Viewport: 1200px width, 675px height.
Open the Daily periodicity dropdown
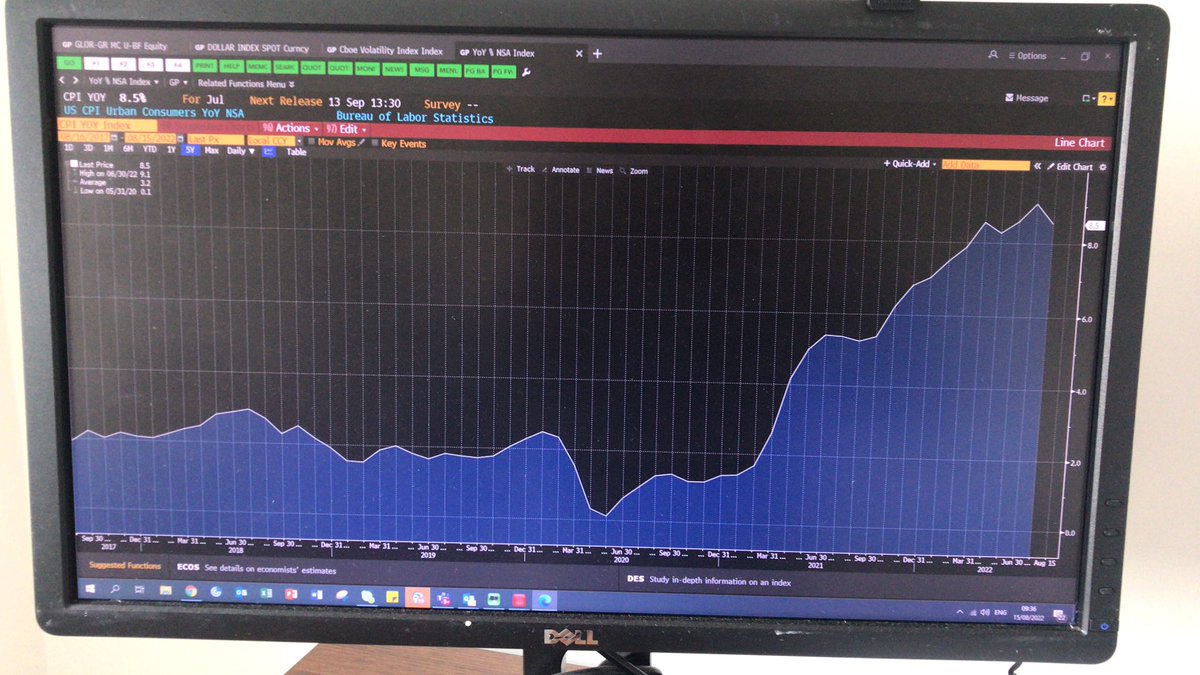pyautogui.click(x=240, y=151)
